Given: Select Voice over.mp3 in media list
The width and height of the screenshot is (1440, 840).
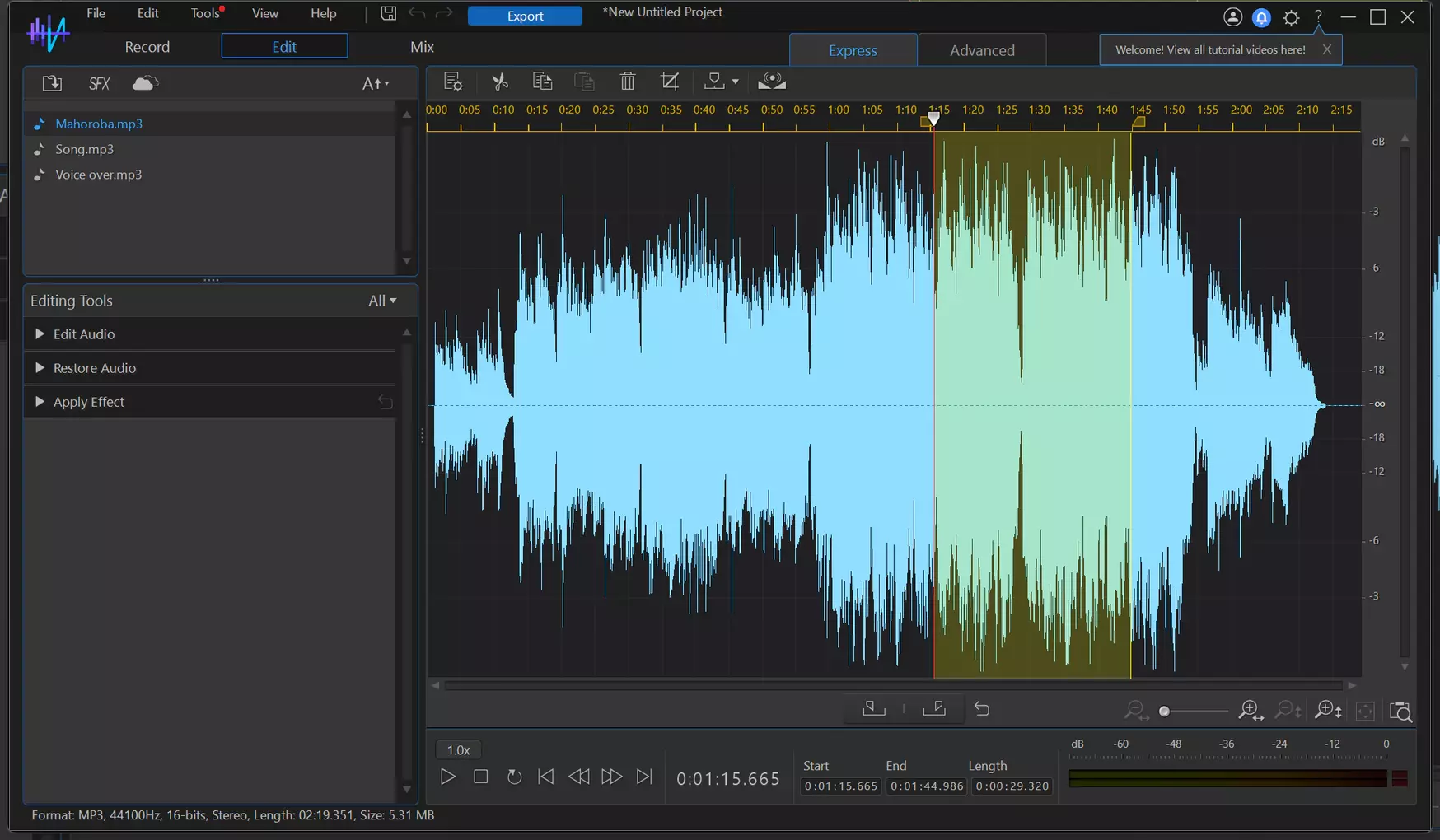Looking at the screenshot, I should click(x=99, y=175).
